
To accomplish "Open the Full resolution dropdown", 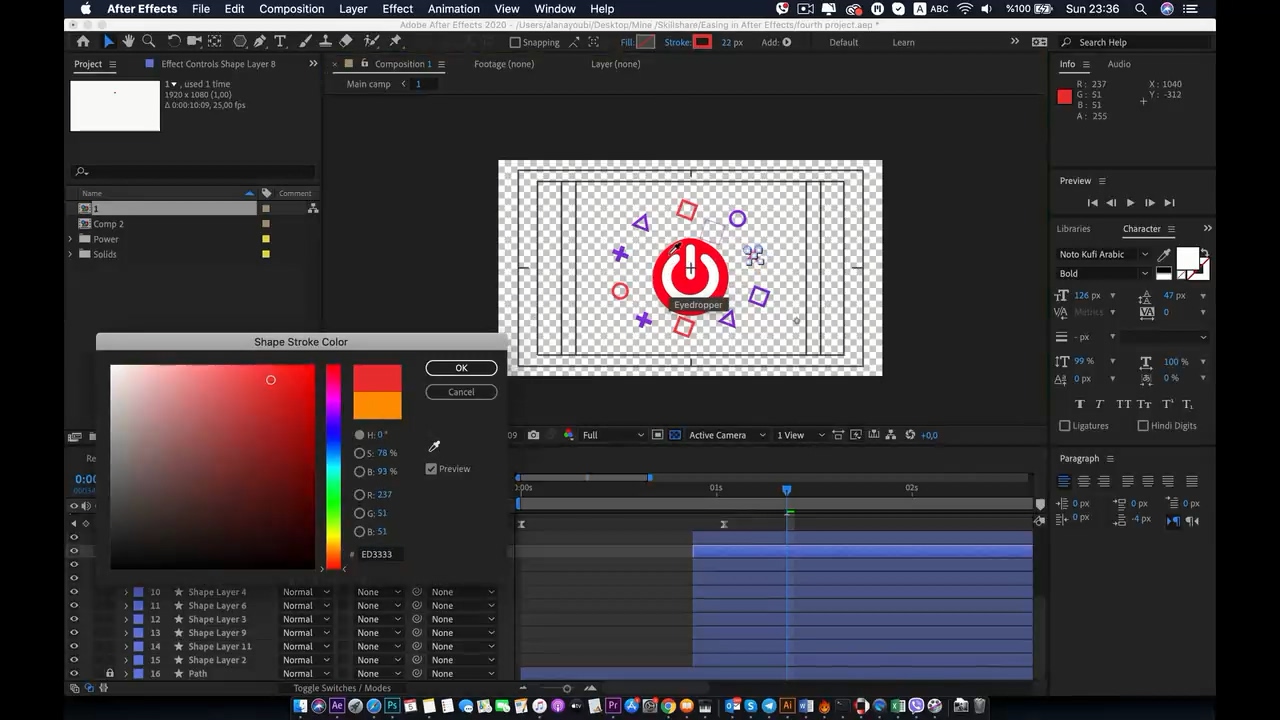I will pyautogui.click(x=613, y=435).
